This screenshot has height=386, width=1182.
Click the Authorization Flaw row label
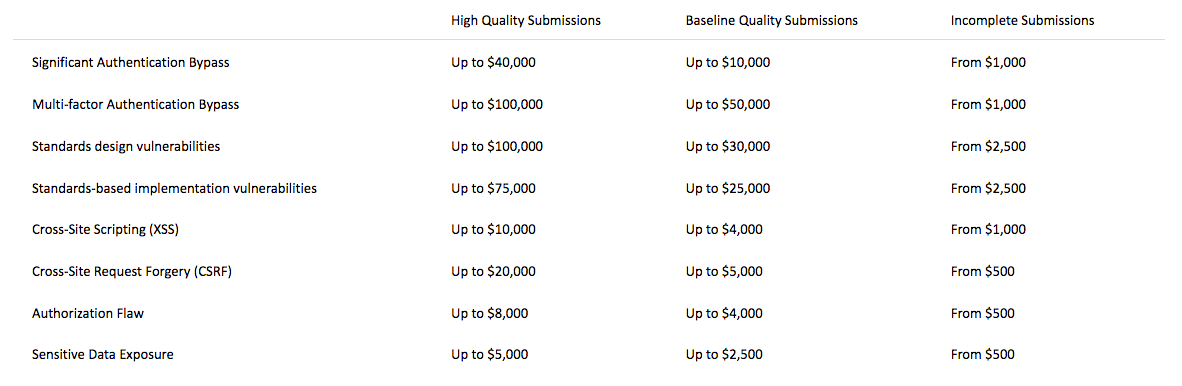point(87,314)
